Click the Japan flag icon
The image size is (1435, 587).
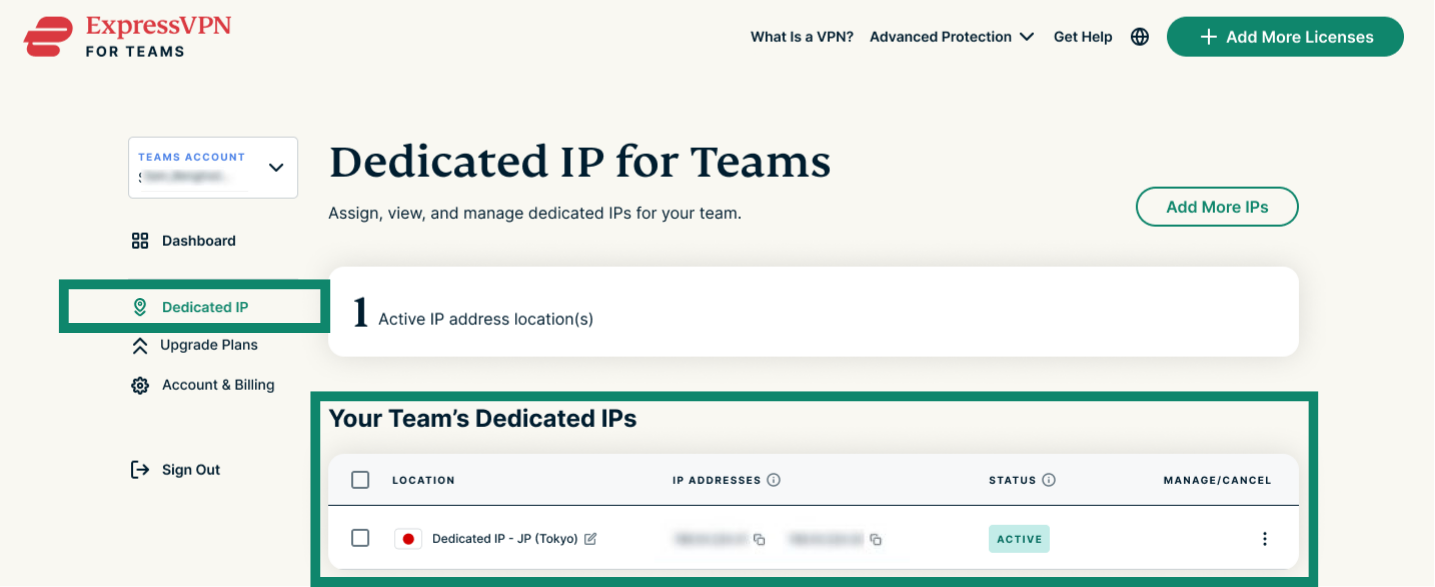coord(408,539)
